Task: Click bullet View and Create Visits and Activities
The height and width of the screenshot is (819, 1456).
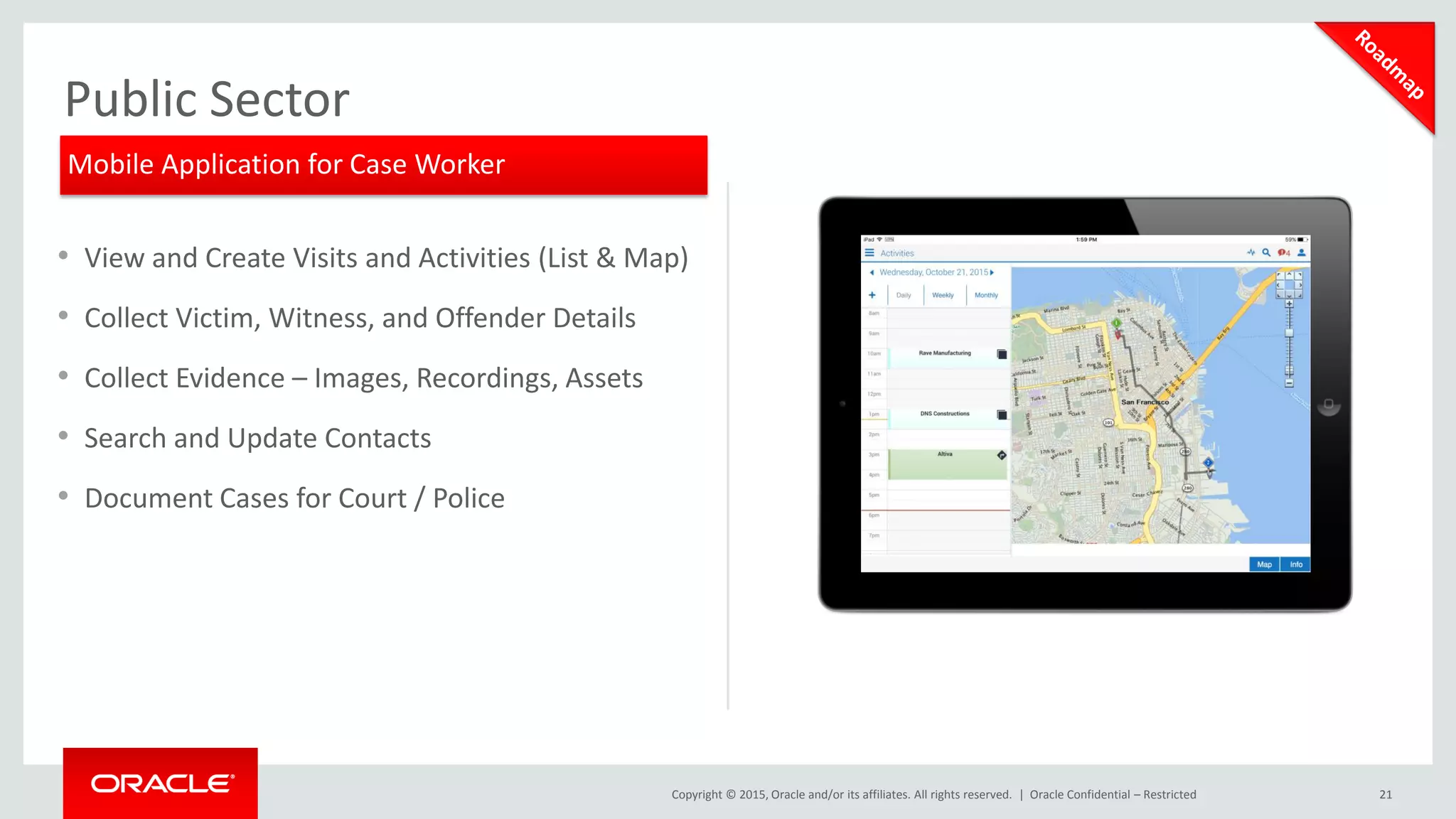Action: point(386,258)
